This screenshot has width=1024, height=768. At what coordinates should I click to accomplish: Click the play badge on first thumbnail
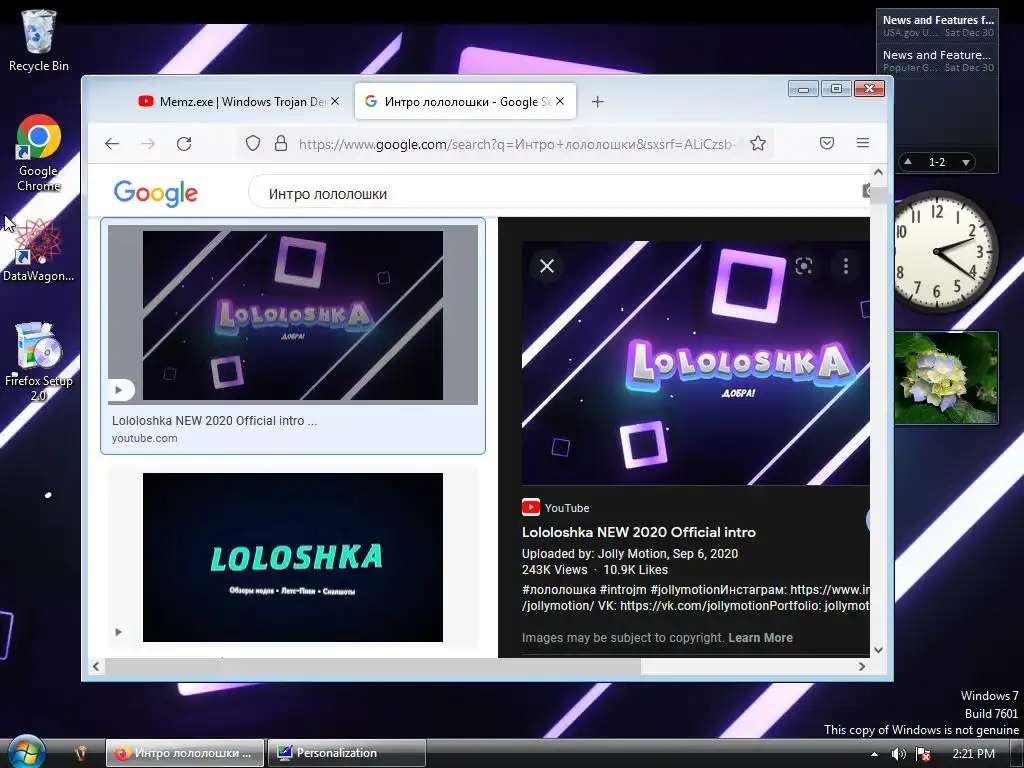point(119,390)
